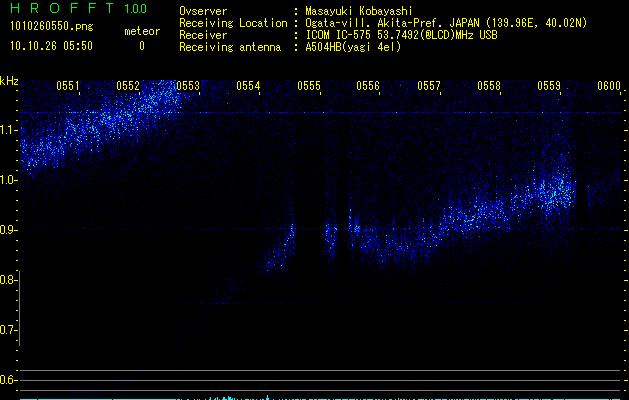
Task: Click the 0552 time marker
Action: click(x=128, y=86)
